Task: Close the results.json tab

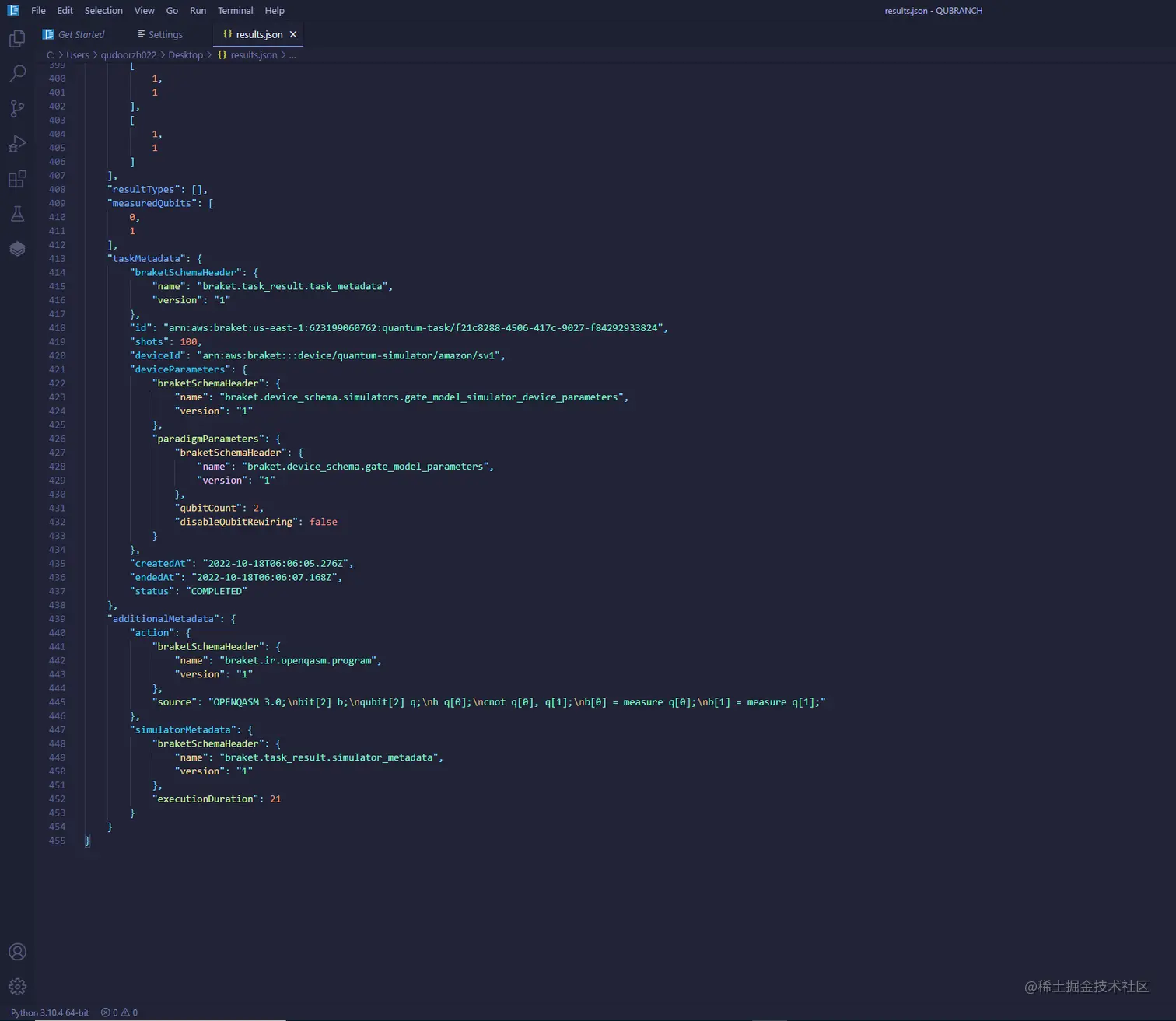Action: (293, 34)
